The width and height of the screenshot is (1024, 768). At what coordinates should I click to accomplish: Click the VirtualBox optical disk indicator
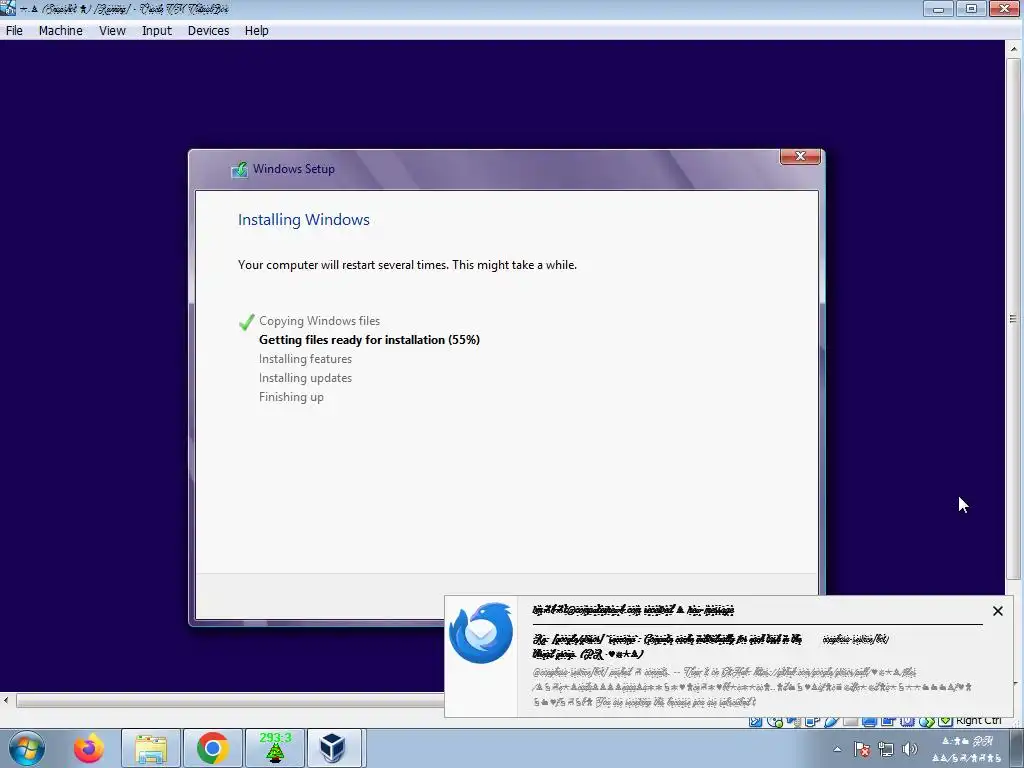(x=775, y=720)
